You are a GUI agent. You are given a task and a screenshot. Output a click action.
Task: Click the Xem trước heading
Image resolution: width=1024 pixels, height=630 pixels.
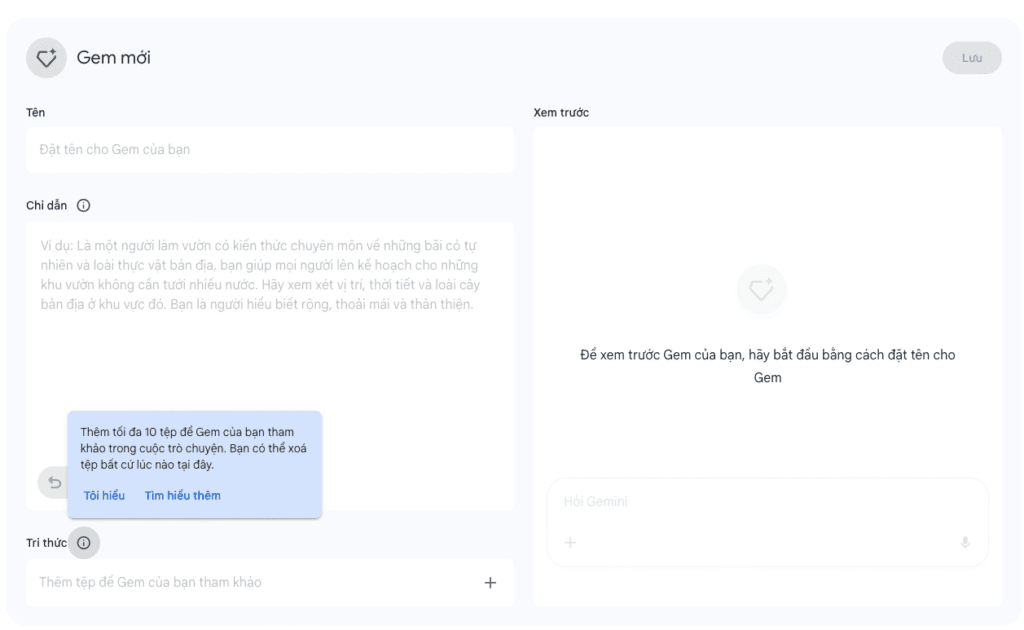pyautogui.click(x=561, y=113)
